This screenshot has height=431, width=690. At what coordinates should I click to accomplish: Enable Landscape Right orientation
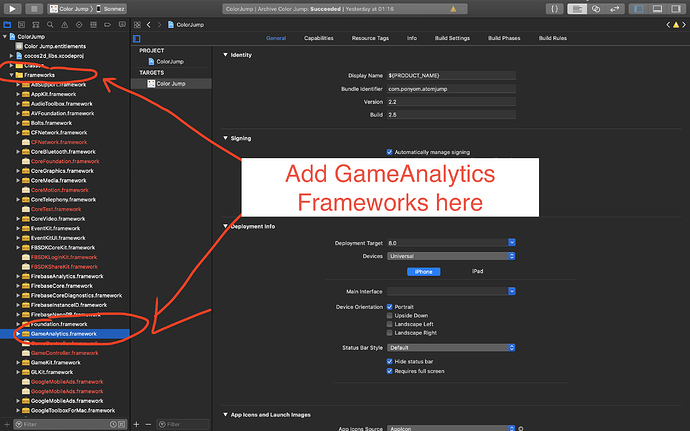(389, 333)
